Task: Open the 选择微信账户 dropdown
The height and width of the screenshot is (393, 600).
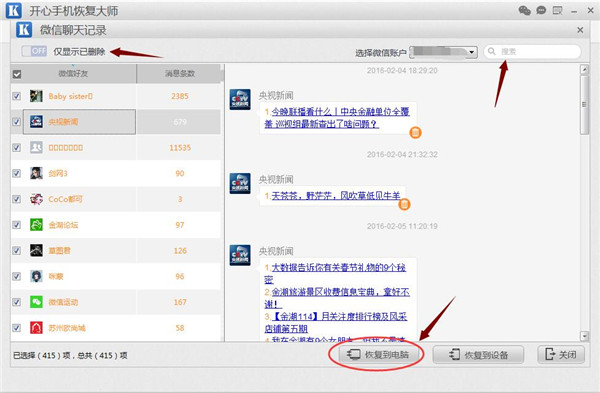Action: coord(443,52)
